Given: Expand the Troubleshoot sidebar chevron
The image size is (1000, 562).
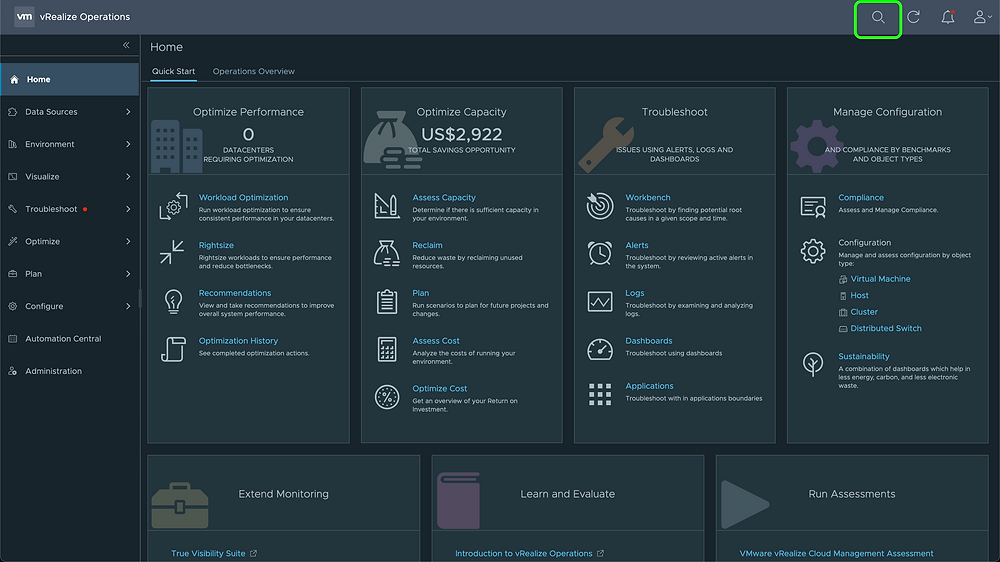Looking at the screenshot, I should 128,209.
